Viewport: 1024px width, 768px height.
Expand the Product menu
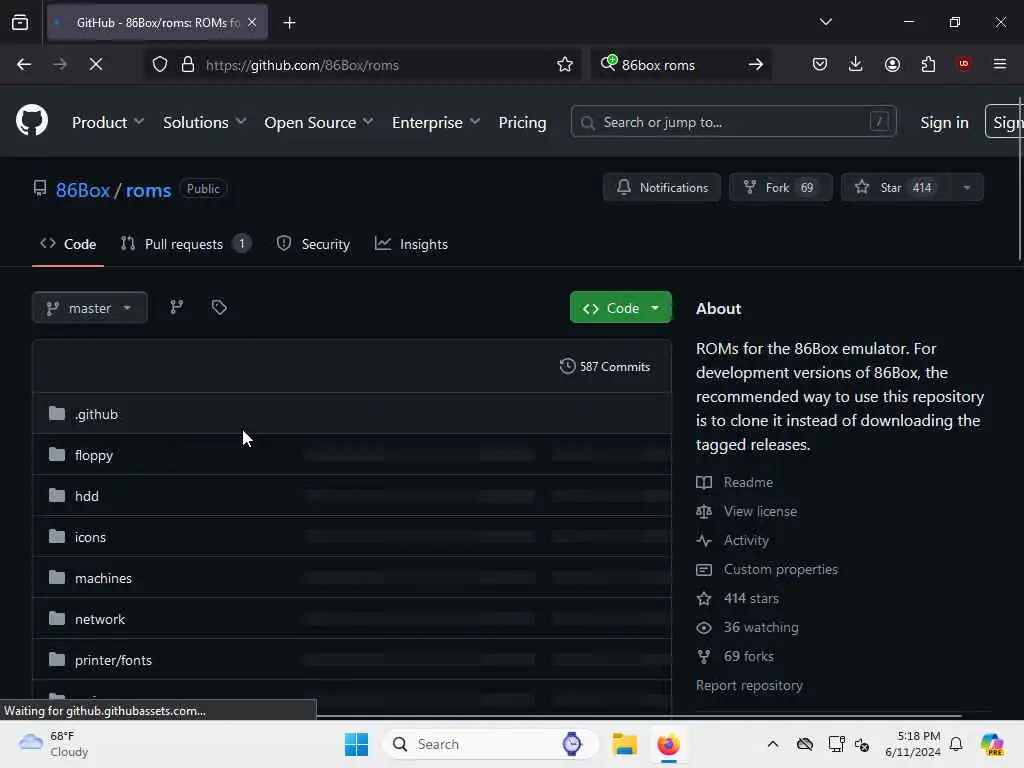click(108, 122)
